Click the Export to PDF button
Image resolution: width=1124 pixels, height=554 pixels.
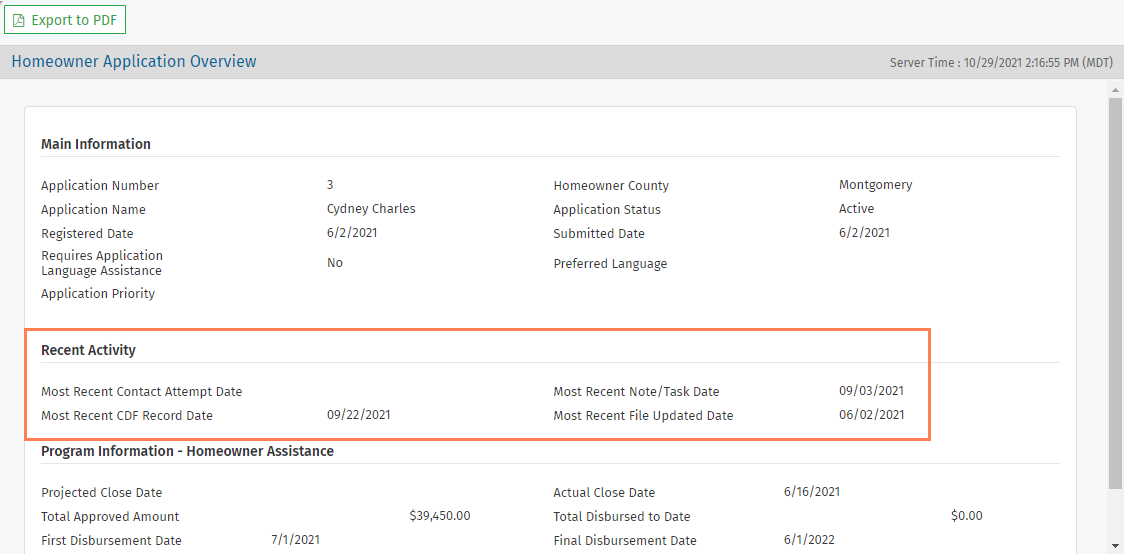click(x=64, y=20)
